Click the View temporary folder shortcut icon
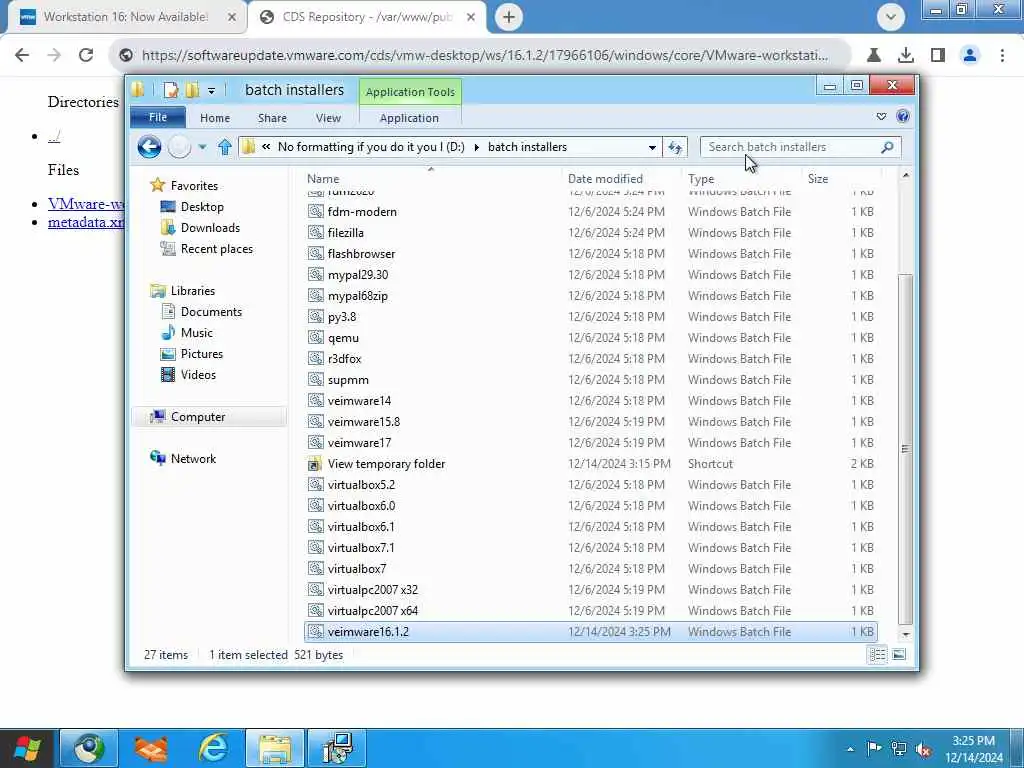Viewport: 1024px width, 768px height. [x=315, y=464]
